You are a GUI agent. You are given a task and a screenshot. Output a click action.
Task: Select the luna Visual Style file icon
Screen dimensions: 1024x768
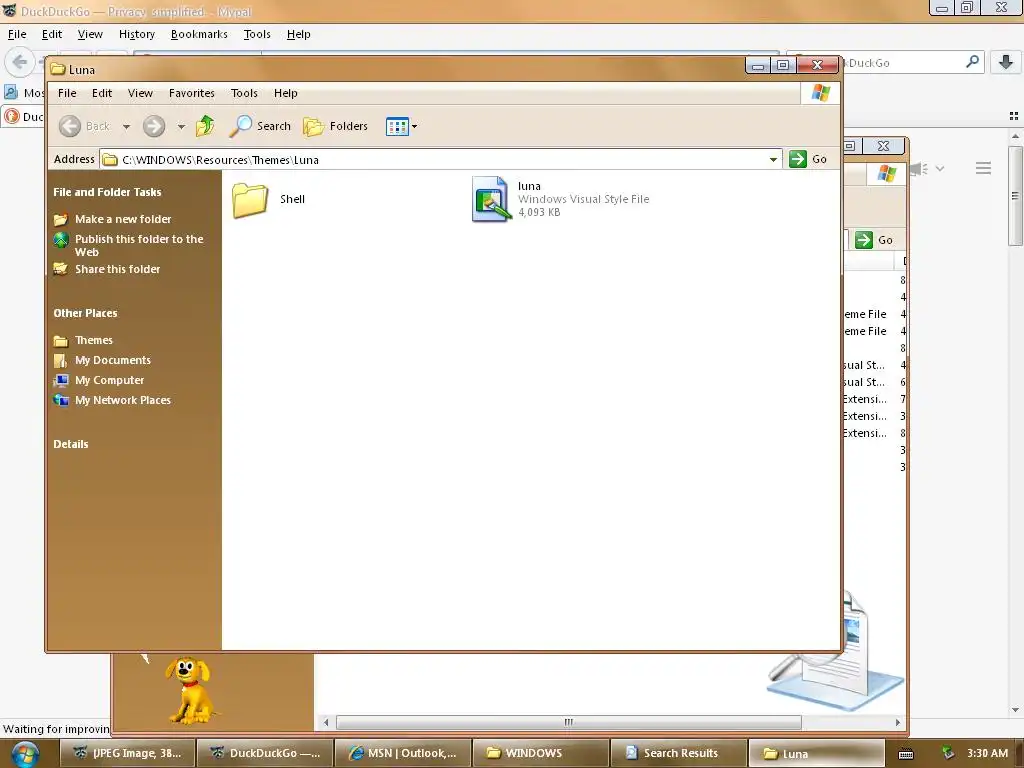point(490,199)
